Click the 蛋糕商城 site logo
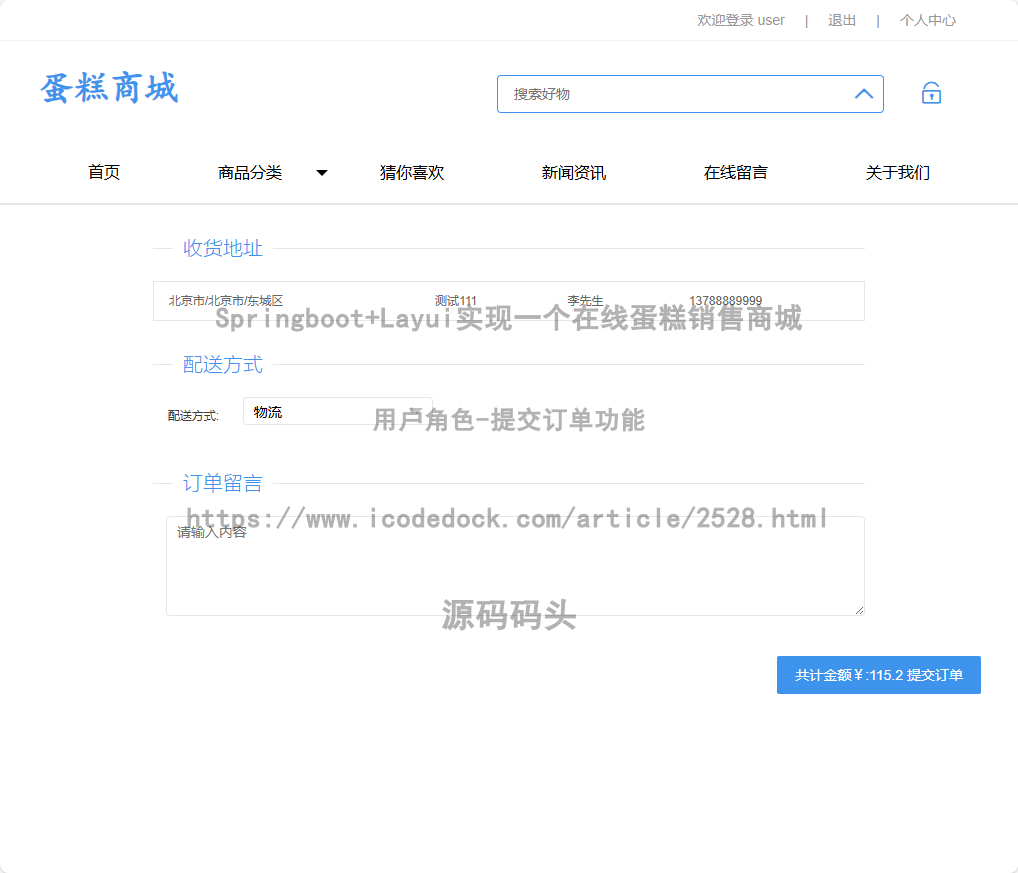Image resolution: width=1018 pixels, height=873 pixels. pos(109,88)
